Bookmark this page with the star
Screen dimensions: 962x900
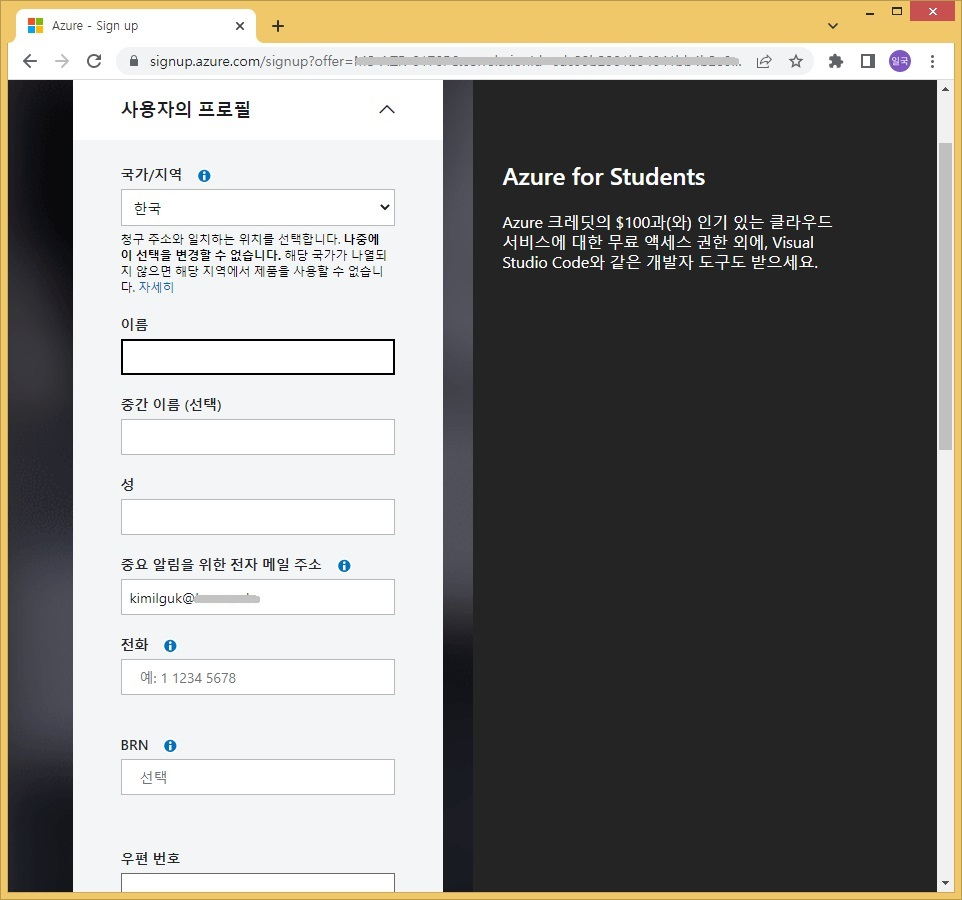click(796, 61)
